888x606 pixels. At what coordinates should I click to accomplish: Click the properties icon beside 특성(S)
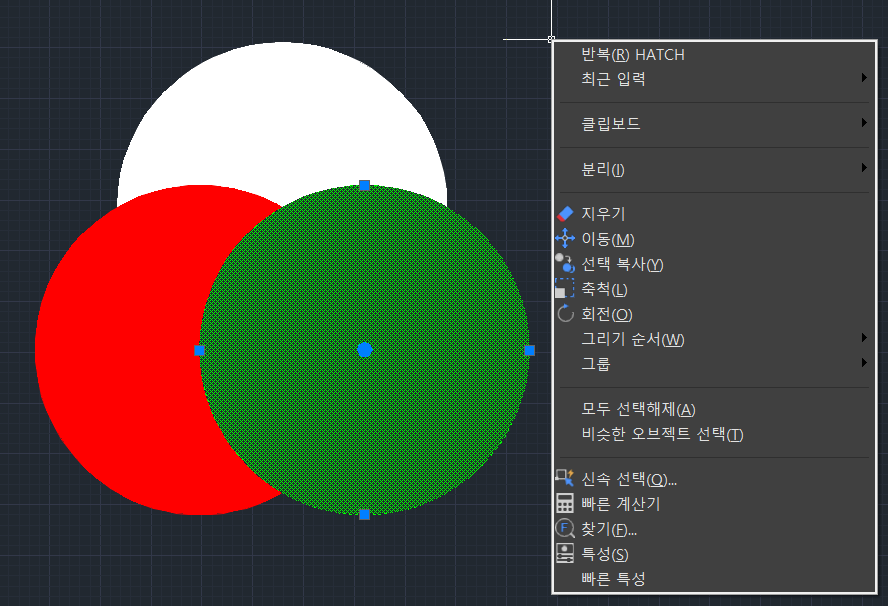tap(565, 553)
